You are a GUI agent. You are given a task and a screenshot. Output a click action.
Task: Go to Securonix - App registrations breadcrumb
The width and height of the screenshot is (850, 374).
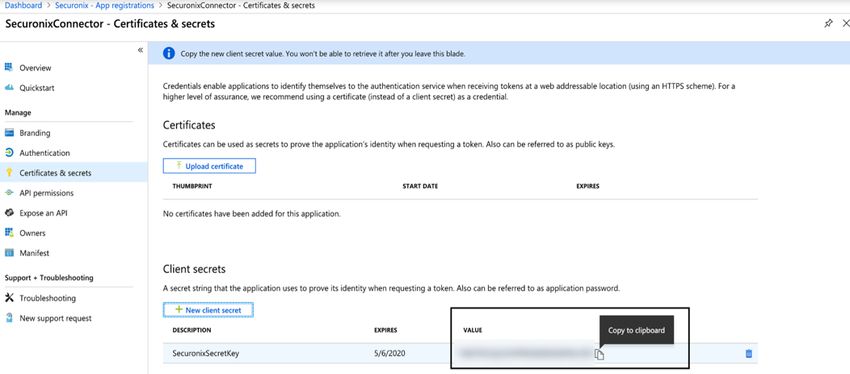(105, 5)
